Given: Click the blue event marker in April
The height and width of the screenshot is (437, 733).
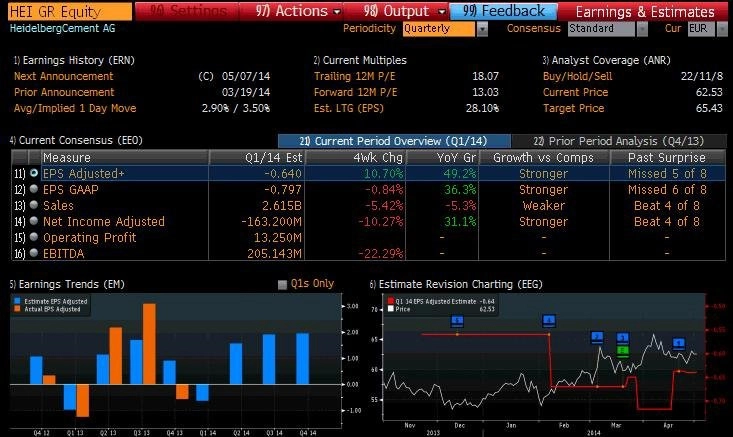Looking at the screenshot, I should tap(679, 344).
